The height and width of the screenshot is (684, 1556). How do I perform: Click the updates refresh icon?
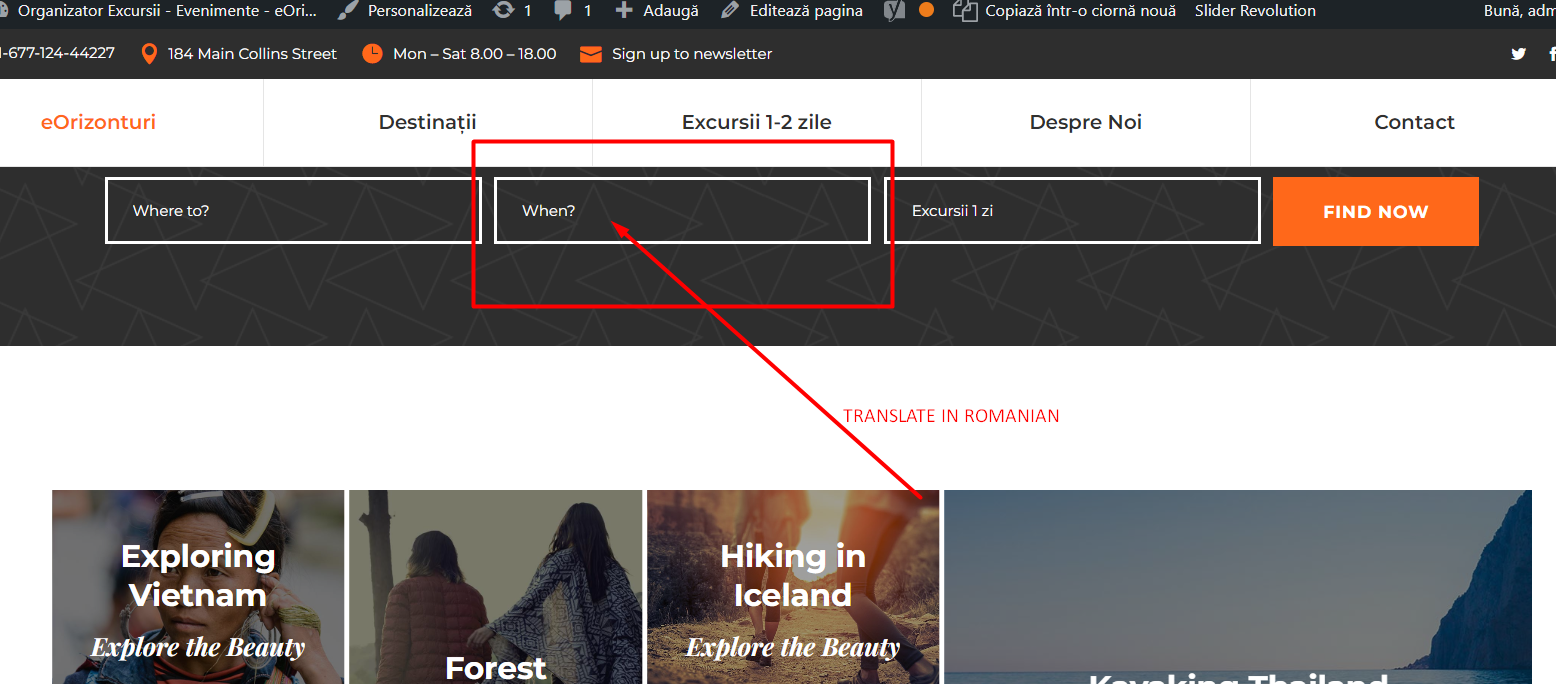coord(504,11)
